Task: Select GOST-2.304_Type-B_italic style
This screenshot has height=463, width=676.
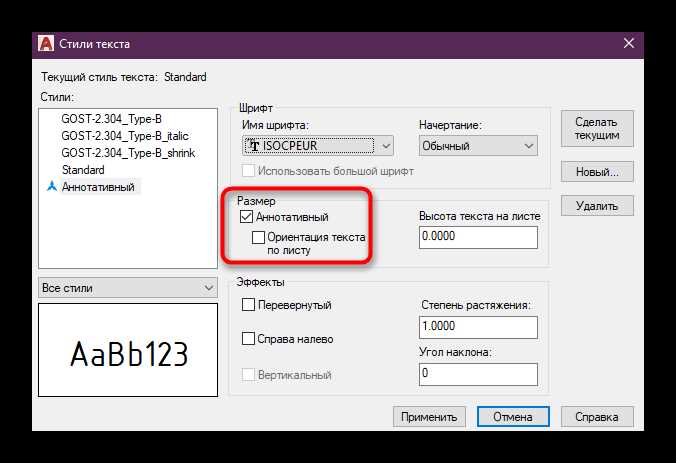Action: [125, 136]
